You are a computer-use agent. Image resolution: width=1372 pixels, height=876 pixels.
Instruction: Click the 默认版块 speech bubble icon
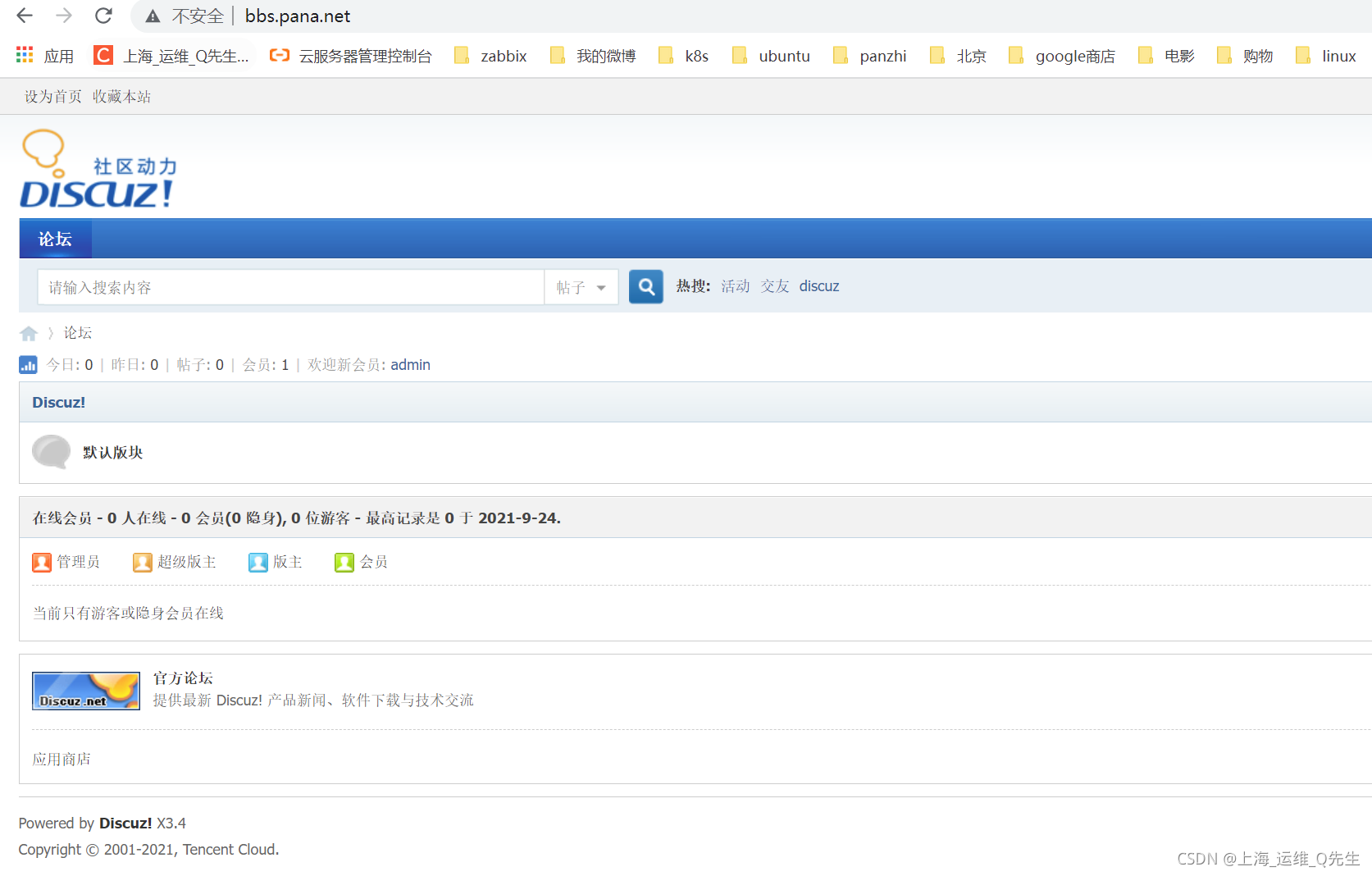[51, 452]
